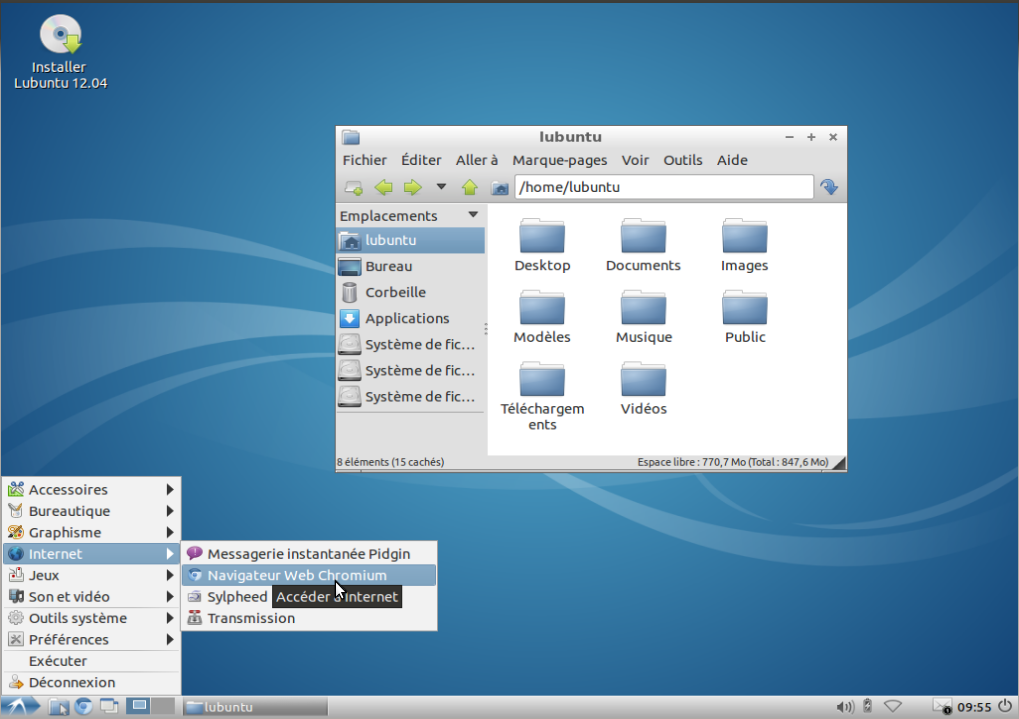Click the 8 éléments (15 cachés) status text
Viewport: 1019px width, 719px height.
pos(391,462)
